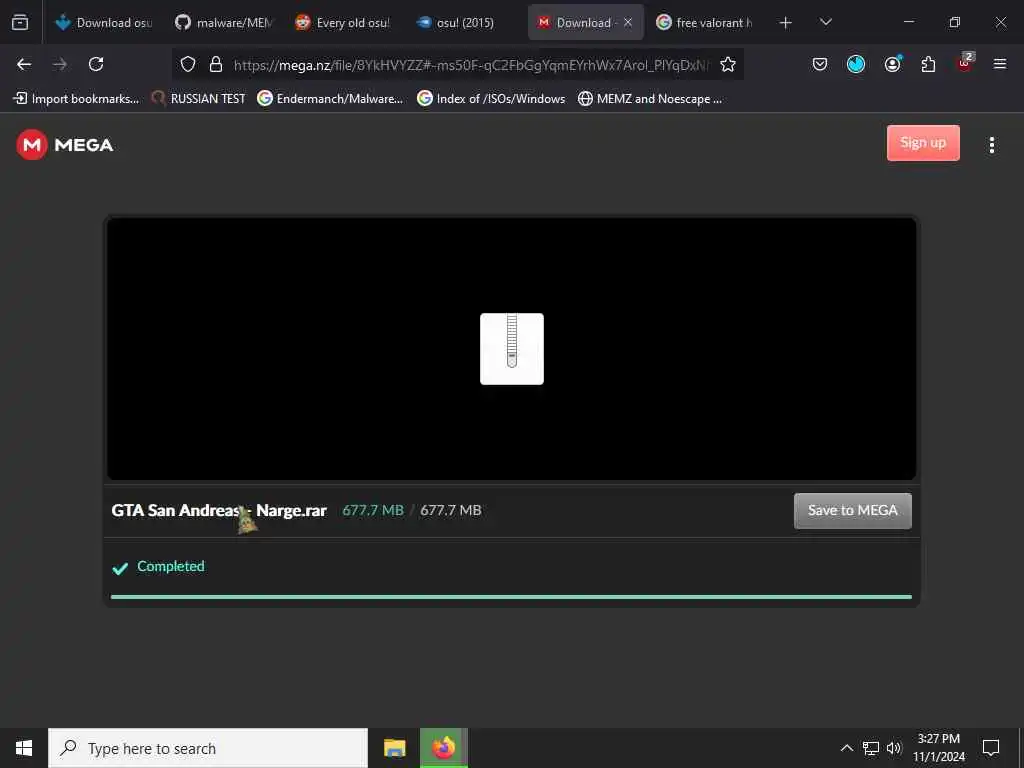Viewport: 1024px width, 768px height.
Task: Open network status tray icon
Action: coord(871,748)
